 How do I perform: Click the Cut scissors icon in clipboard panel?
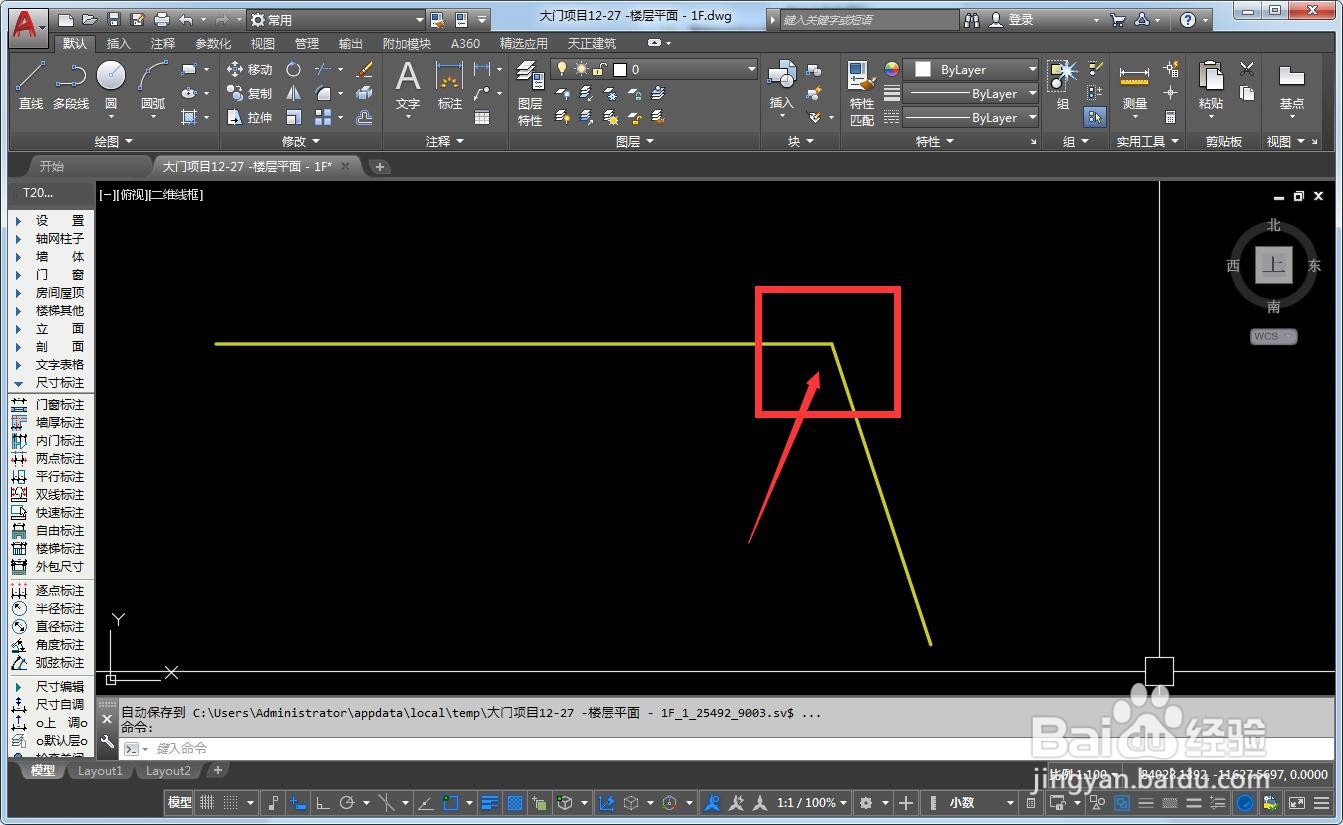tap(1246, 69)
